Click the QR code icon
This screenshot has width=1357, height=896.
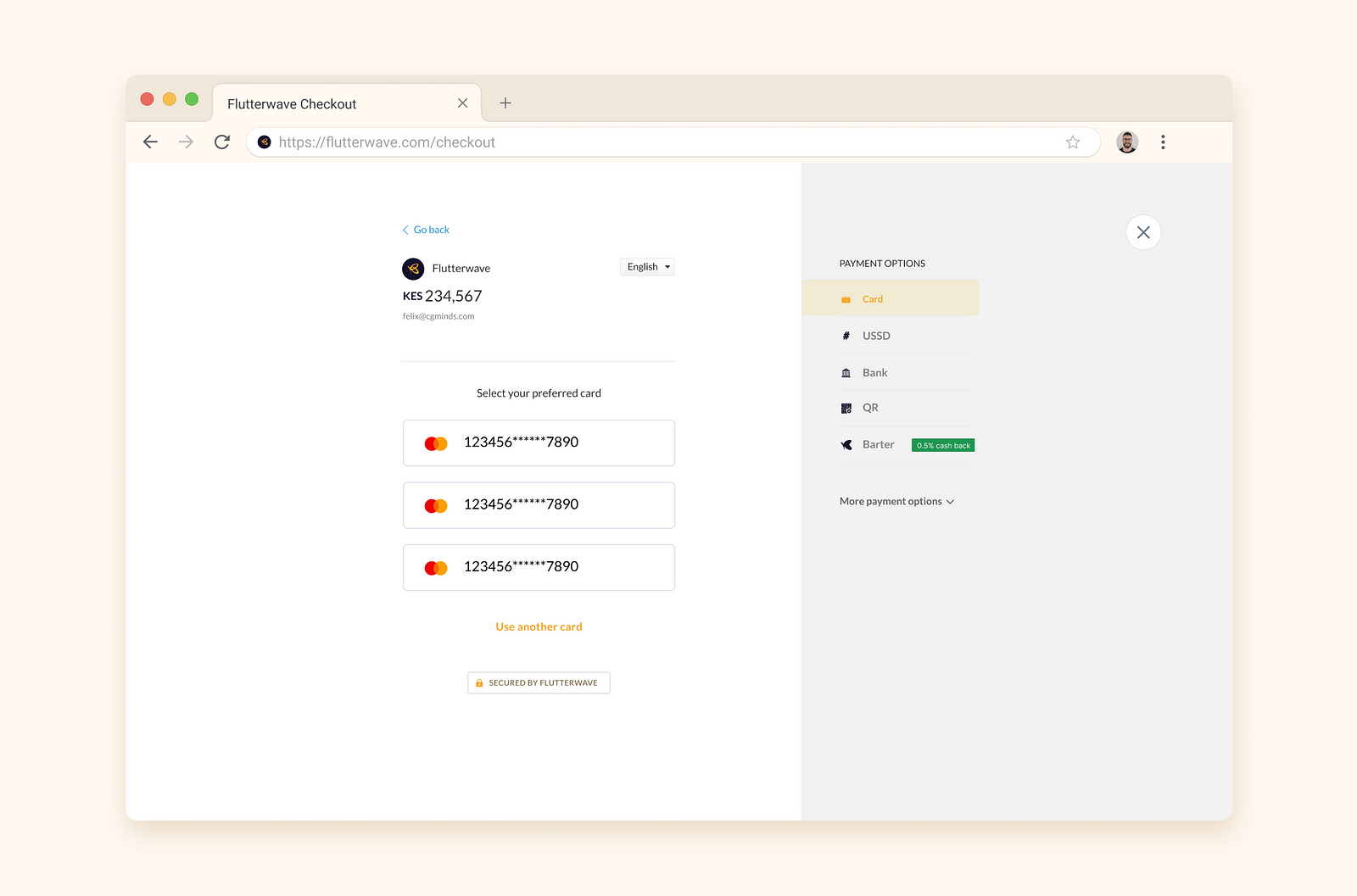pos(846,409)
